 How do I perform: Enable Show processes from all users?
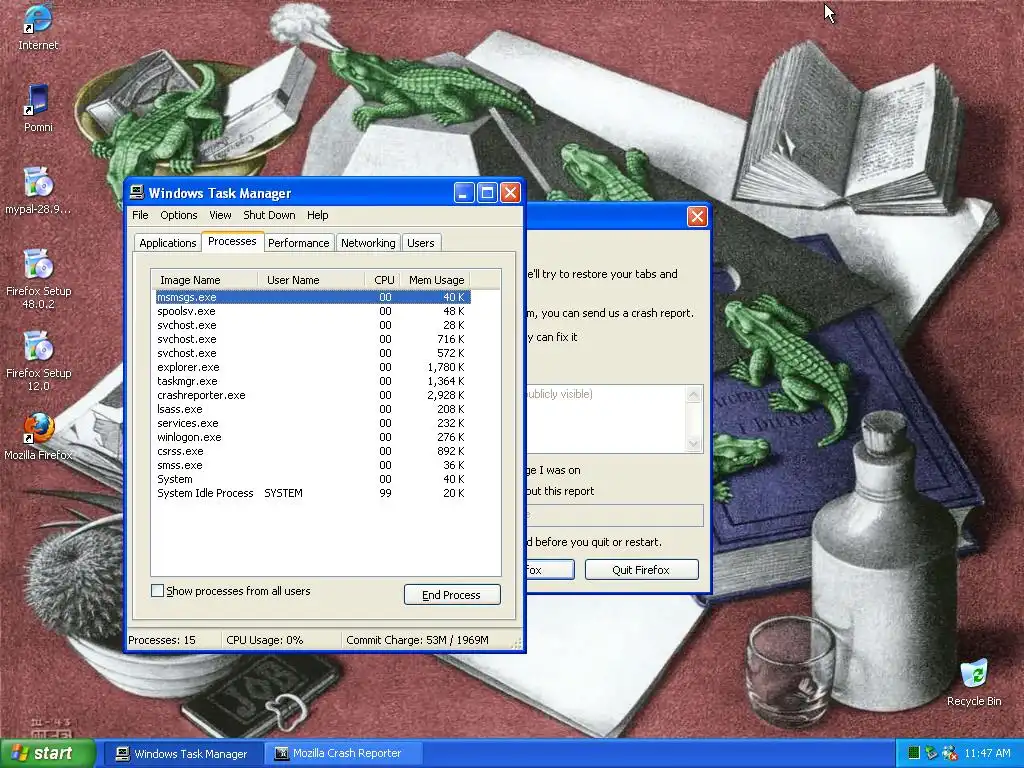[157, 591]
